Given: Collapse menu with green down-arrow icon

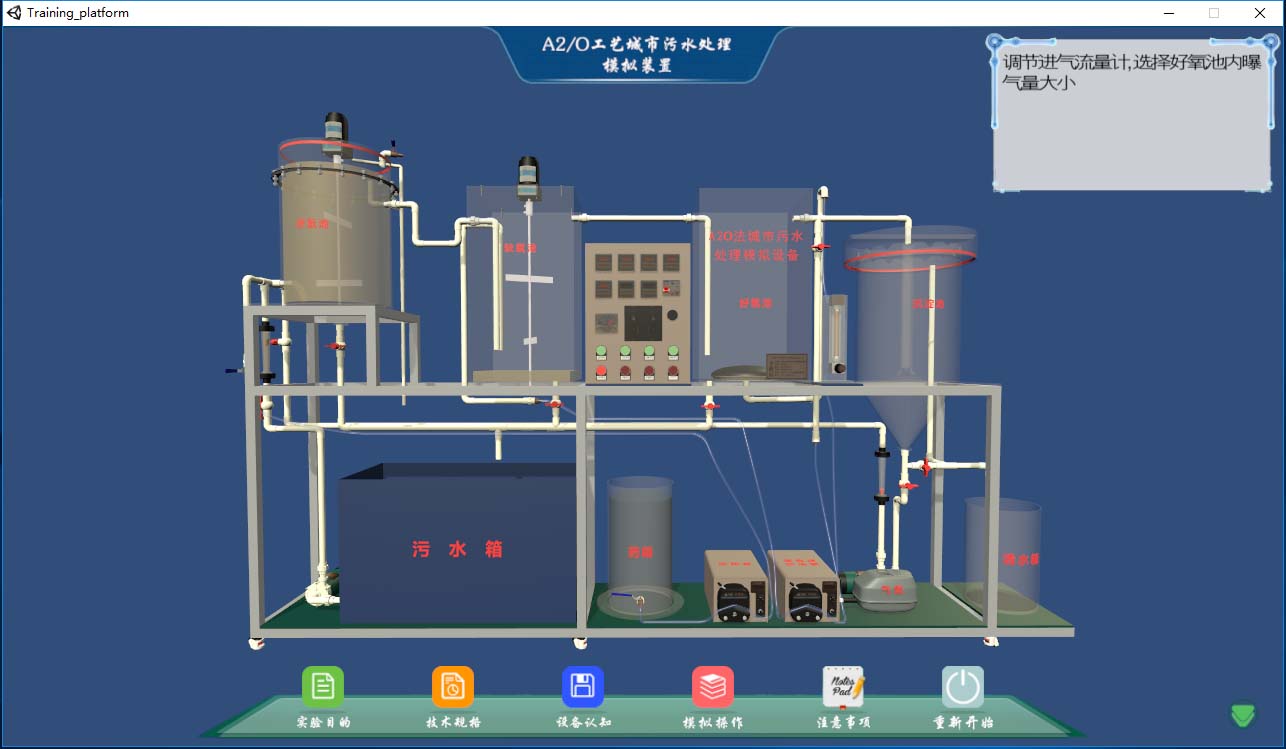Looking at the screenshot, I should pyautogui.click(x=1243, y=714).
